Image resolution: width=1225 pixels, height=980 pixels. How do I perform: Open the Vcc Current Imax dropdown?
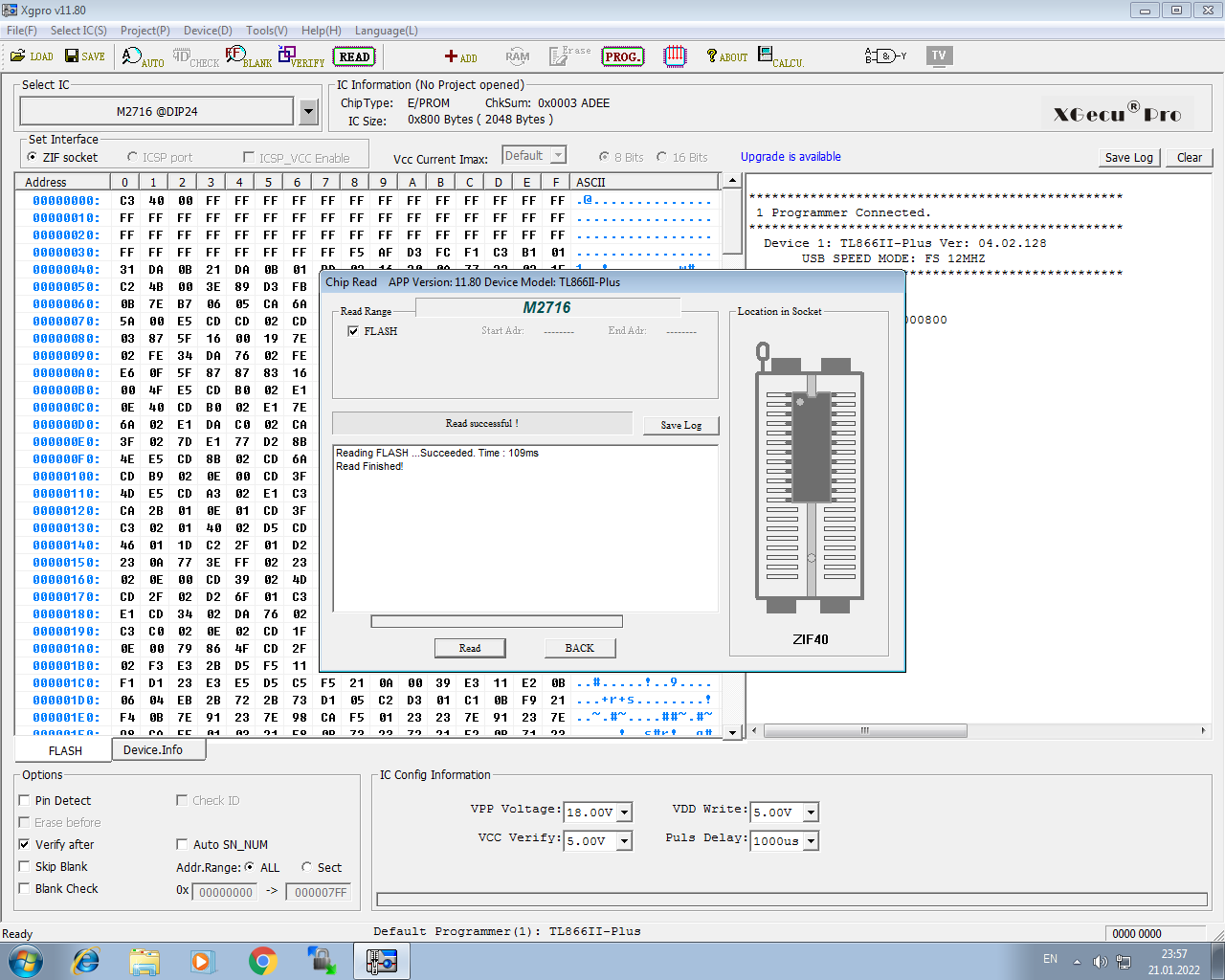[558, 155]
